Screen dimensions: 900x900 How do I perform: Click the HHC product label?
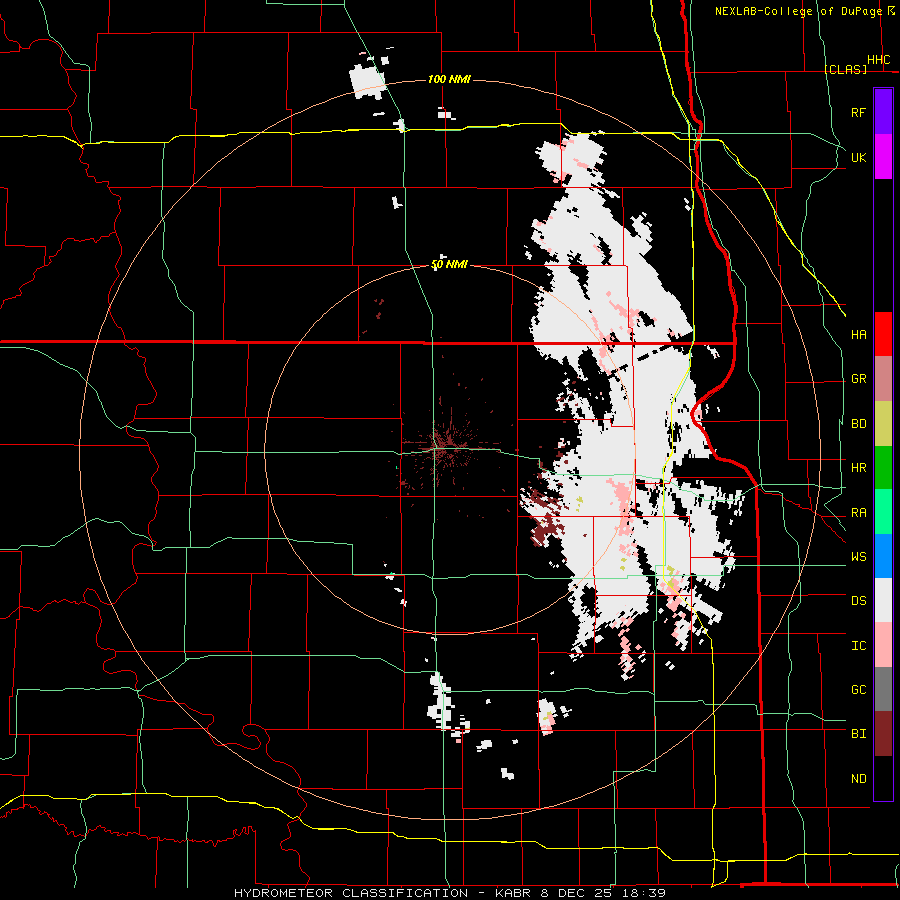click(x=879, y=60)
